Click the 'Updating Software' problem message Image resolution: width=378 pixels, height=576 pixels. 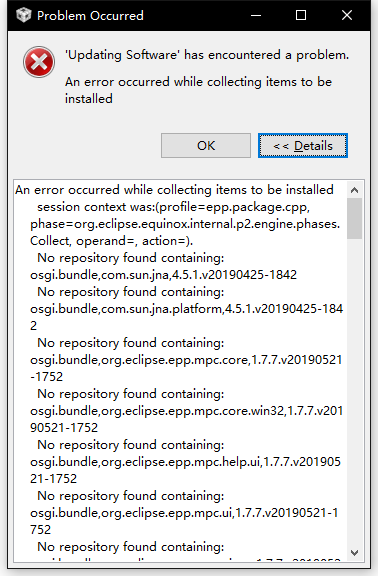207,55
